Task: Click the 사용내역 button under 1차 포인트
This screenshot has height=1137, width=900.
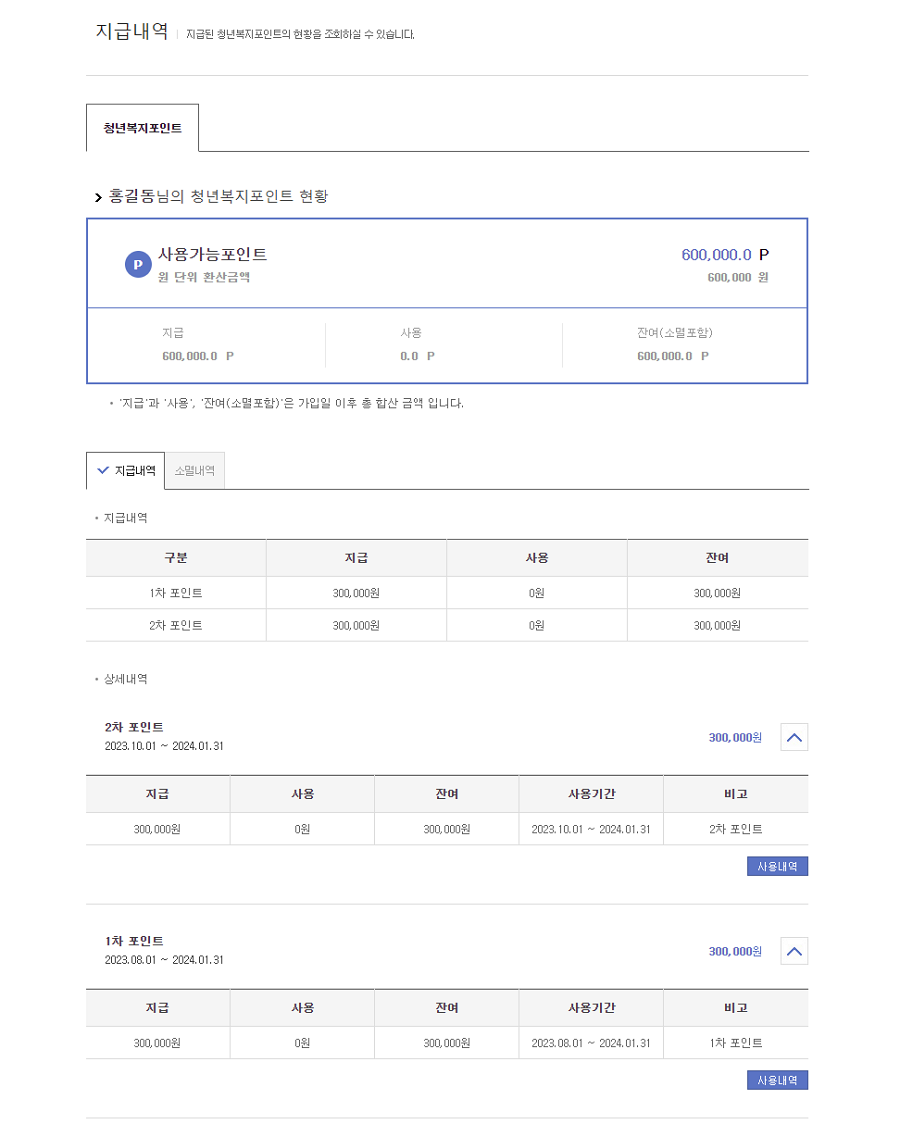Action: coord(777,1080)
